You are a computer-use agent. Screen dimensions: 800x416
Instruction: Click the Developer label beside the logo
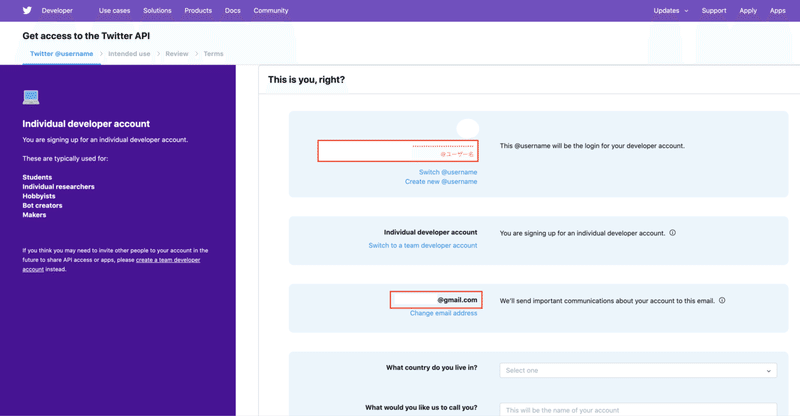point(57,11)
